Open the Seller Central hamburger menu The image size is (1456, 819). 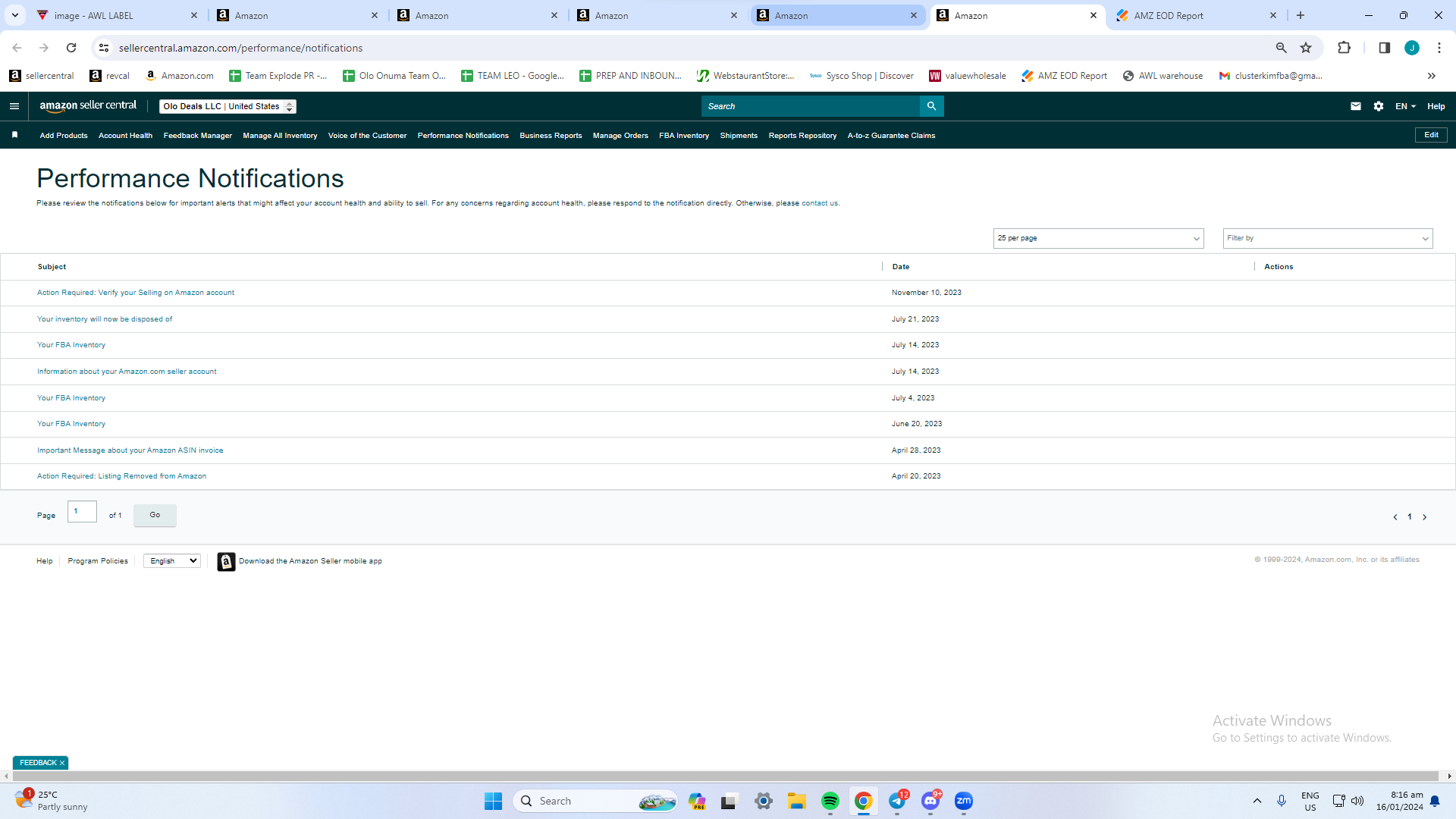tap(14, 106)
